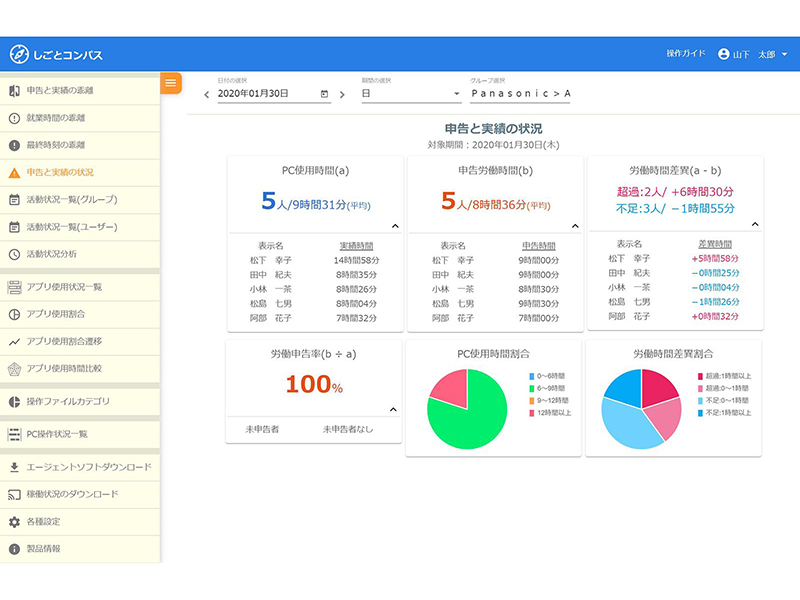Click calendar icon beside 活動状況一覧(ユーザー)
This screenshot has width=800, height=600.
pos(14,227)
